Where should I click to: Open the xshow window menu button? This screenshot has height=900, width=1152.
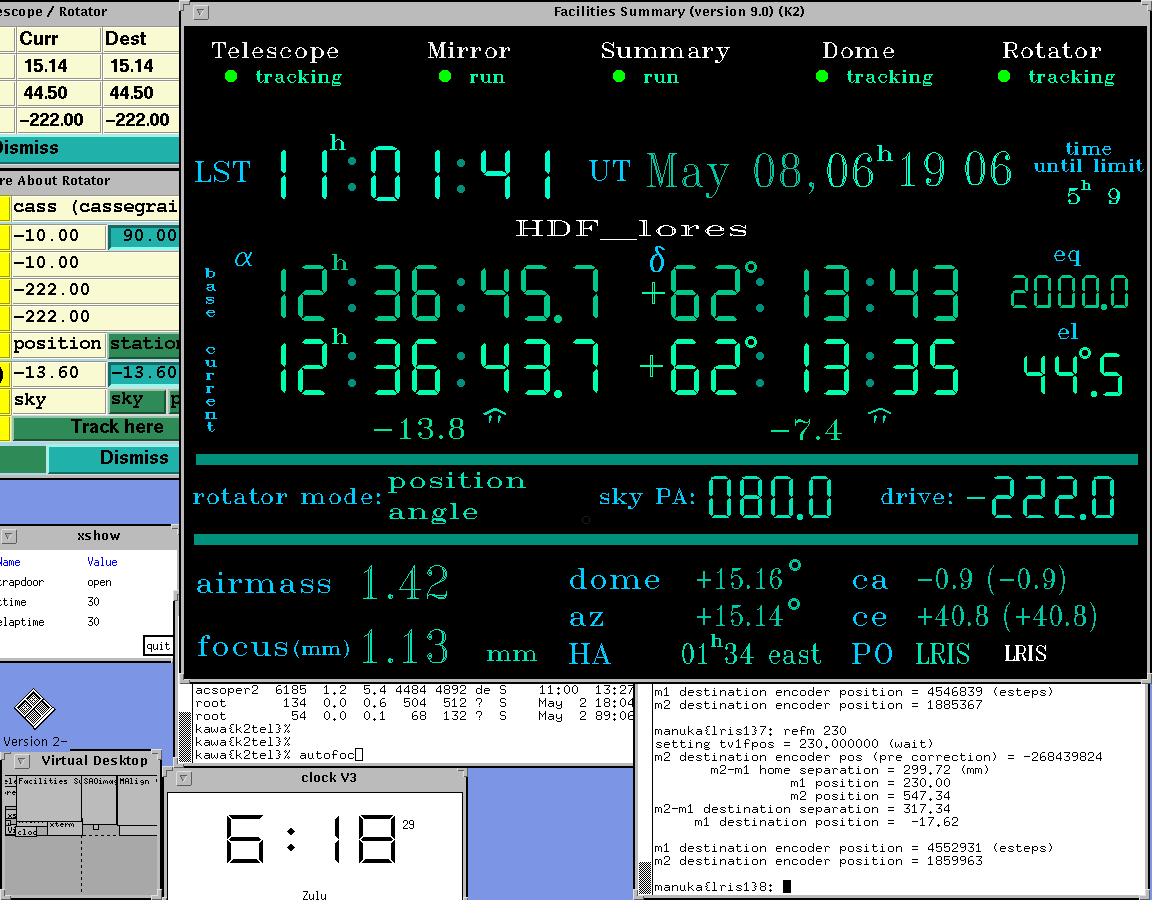click(x=9, y=536)
